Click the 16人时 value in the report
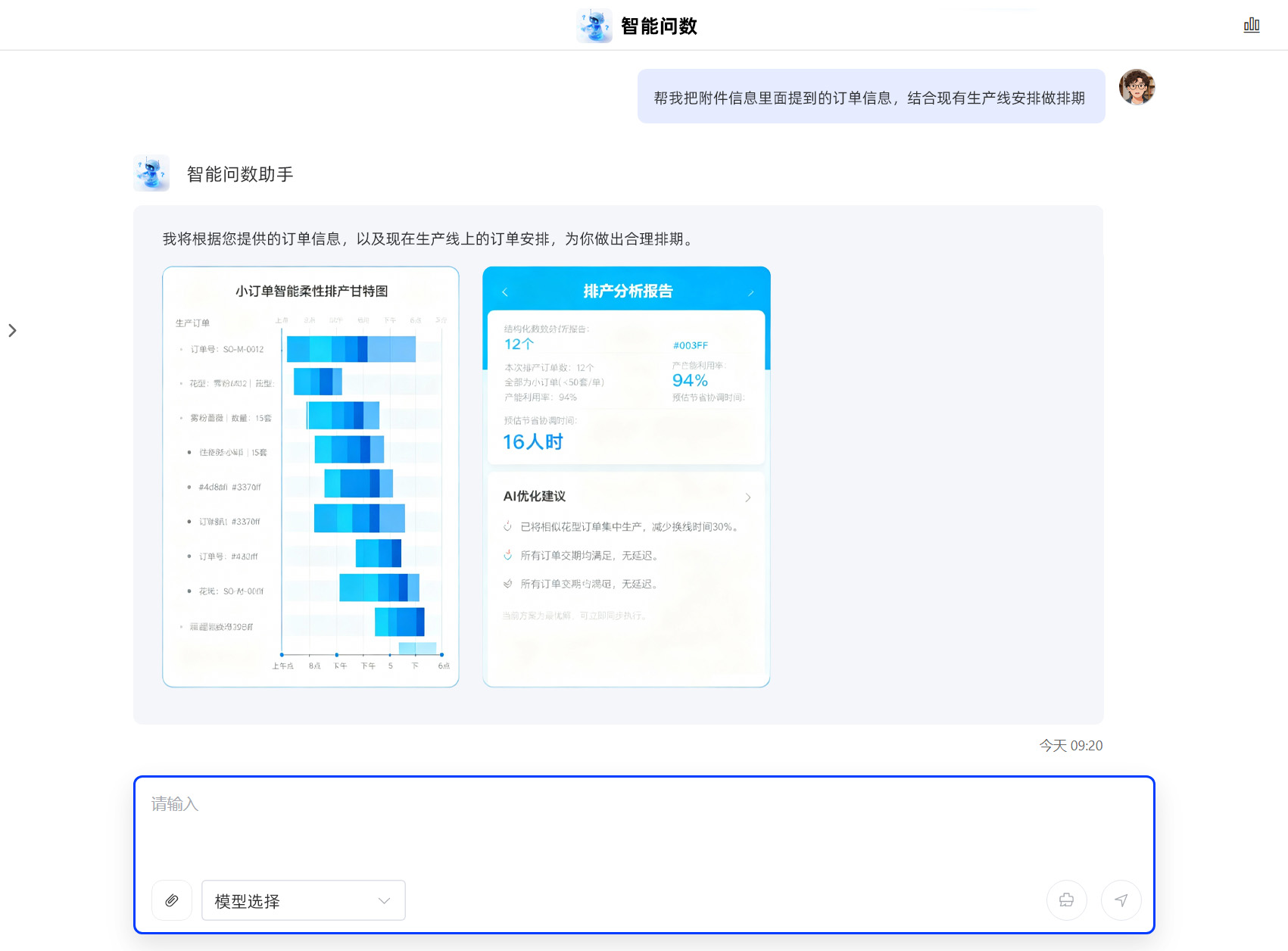This screenshot has height=951, width=1288. [x=533, y=442]
